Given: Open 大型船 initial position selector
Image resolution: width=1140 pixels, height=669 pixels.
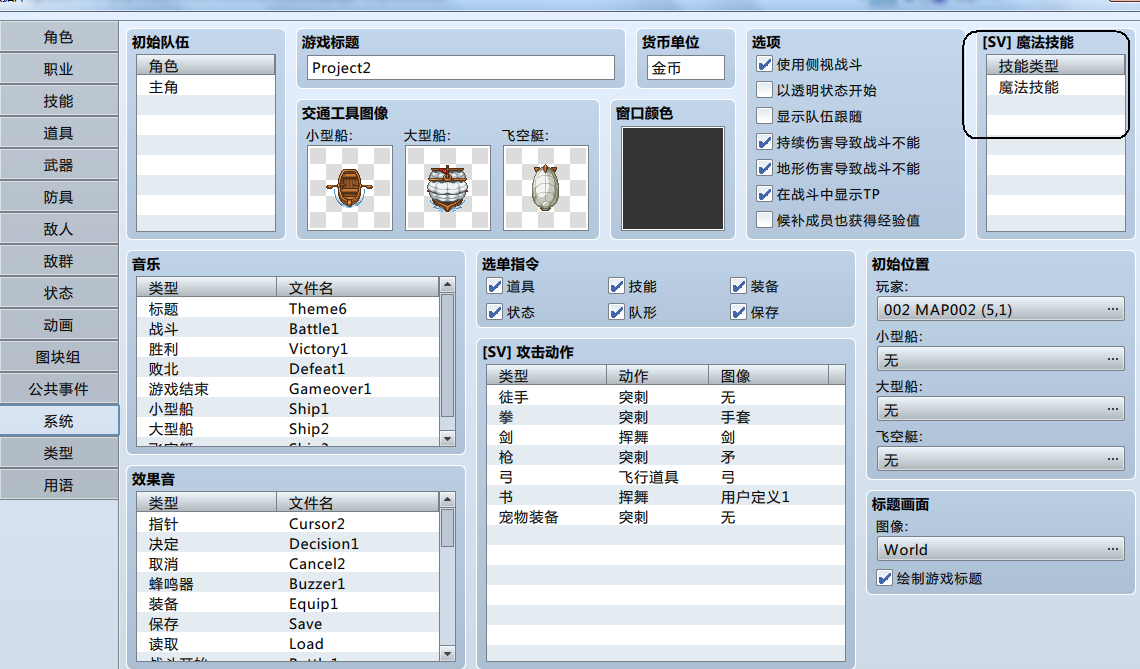Looking at the screenshot, I should coord(1000,409).
